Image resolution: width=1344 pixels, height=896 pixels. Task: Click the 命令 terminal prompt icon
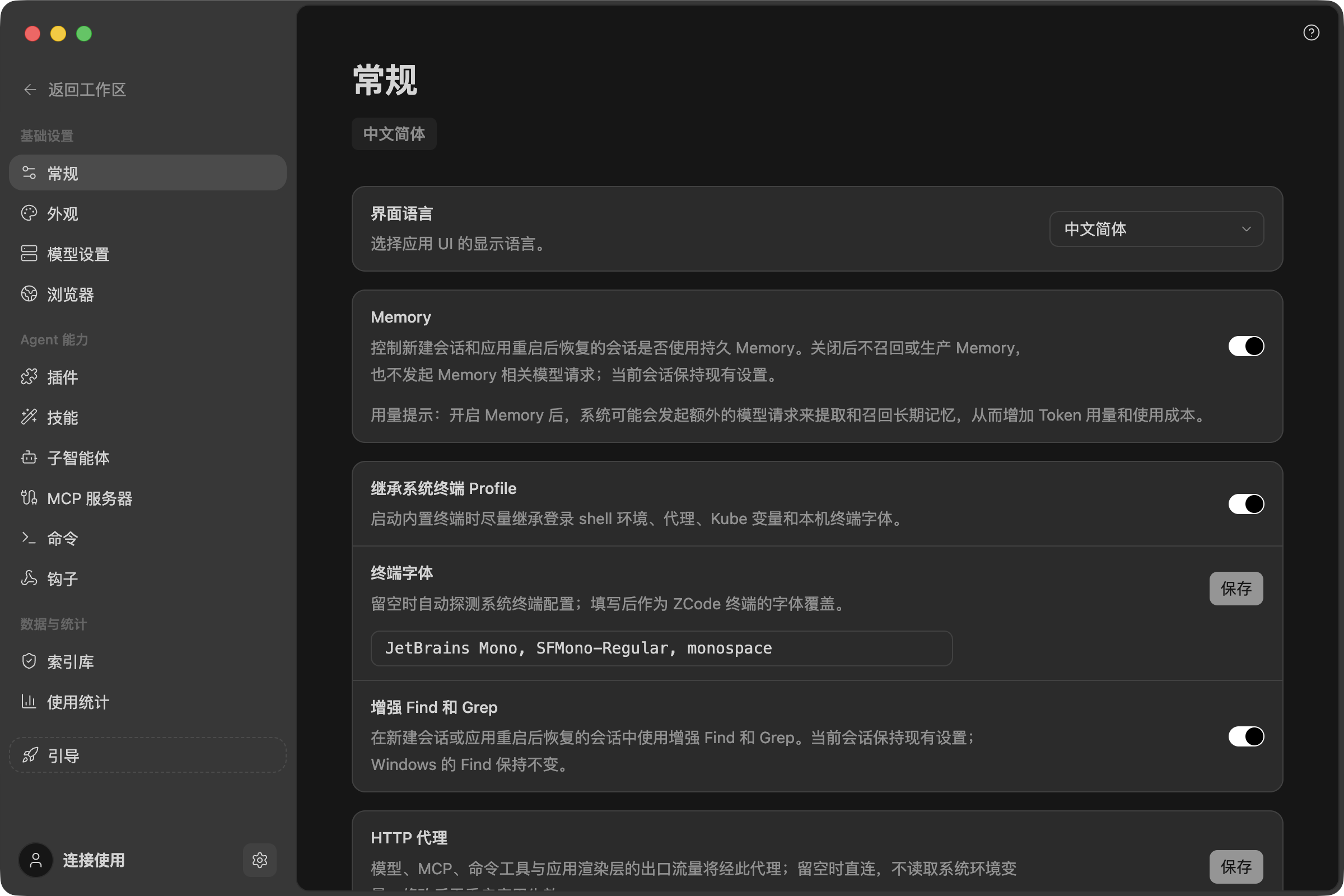coord(29,538)
